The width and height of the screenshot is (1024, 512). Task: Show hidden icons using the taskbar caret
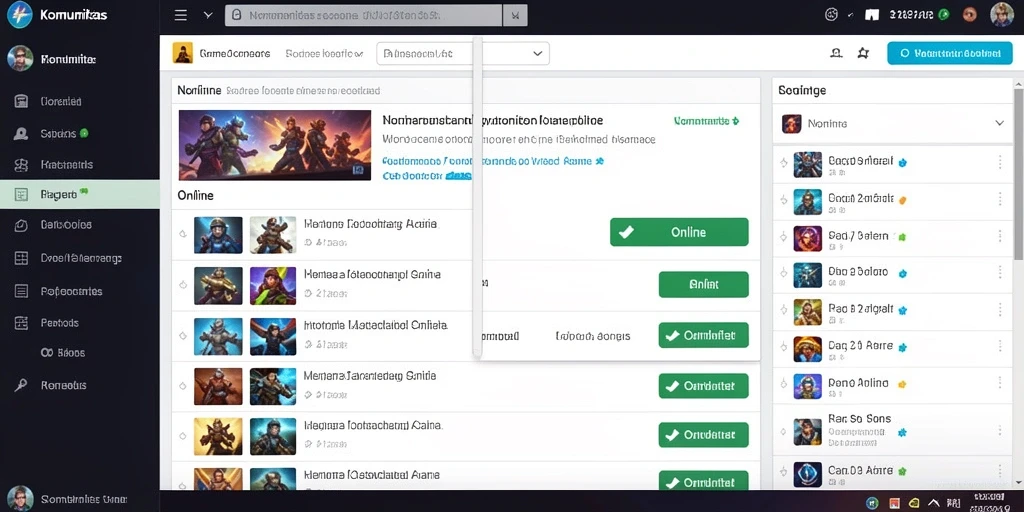click(933, 503)
